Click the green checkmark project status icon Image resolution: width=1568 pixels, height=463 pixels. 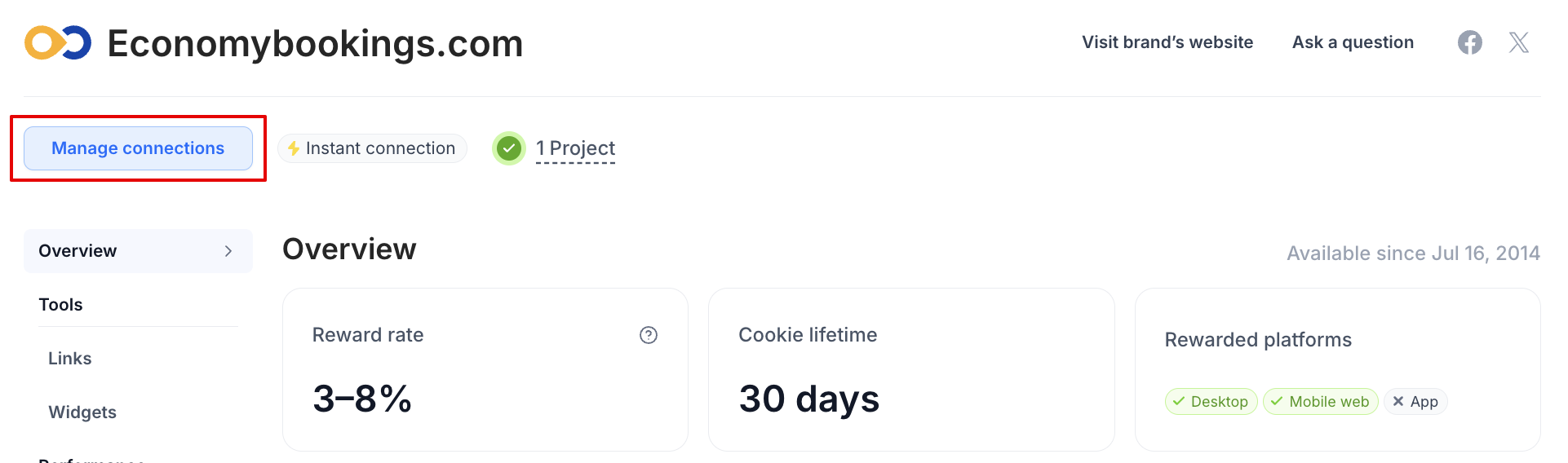(x=509, y=148)
